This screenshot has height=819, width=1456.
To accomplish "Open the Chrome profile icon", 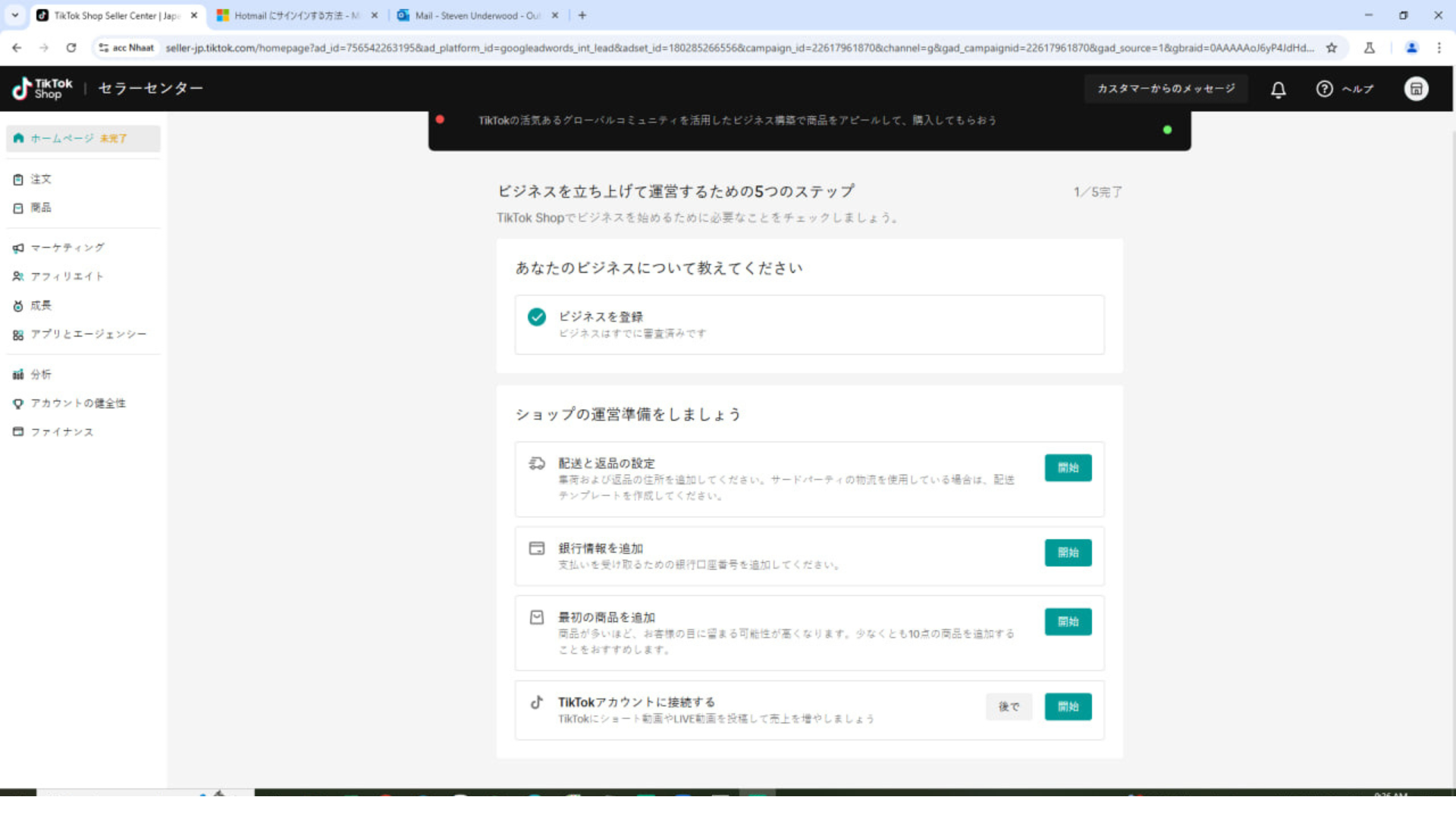I will tap(1412, 48).
